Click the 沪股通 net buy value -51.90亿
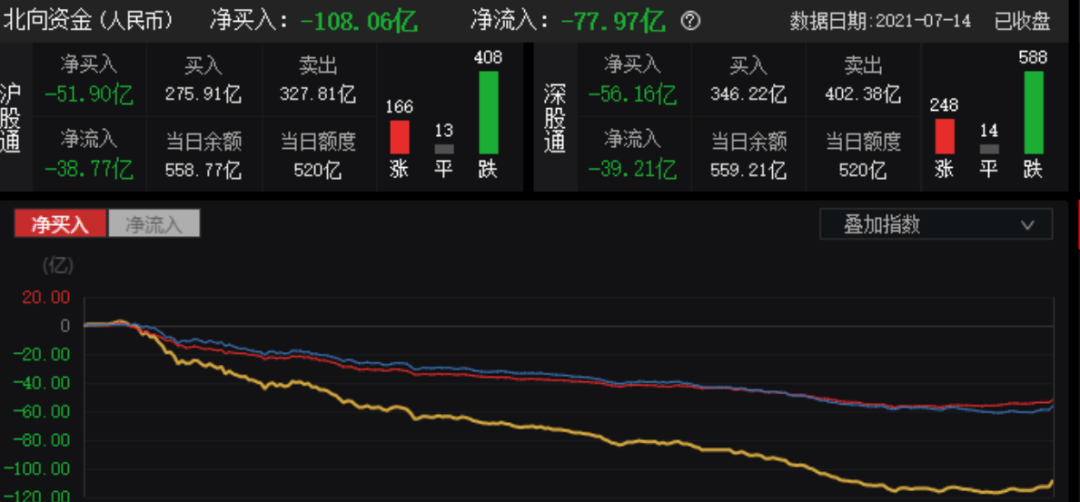This screenshot has width=1080, height=502. (x=88, y=95)
